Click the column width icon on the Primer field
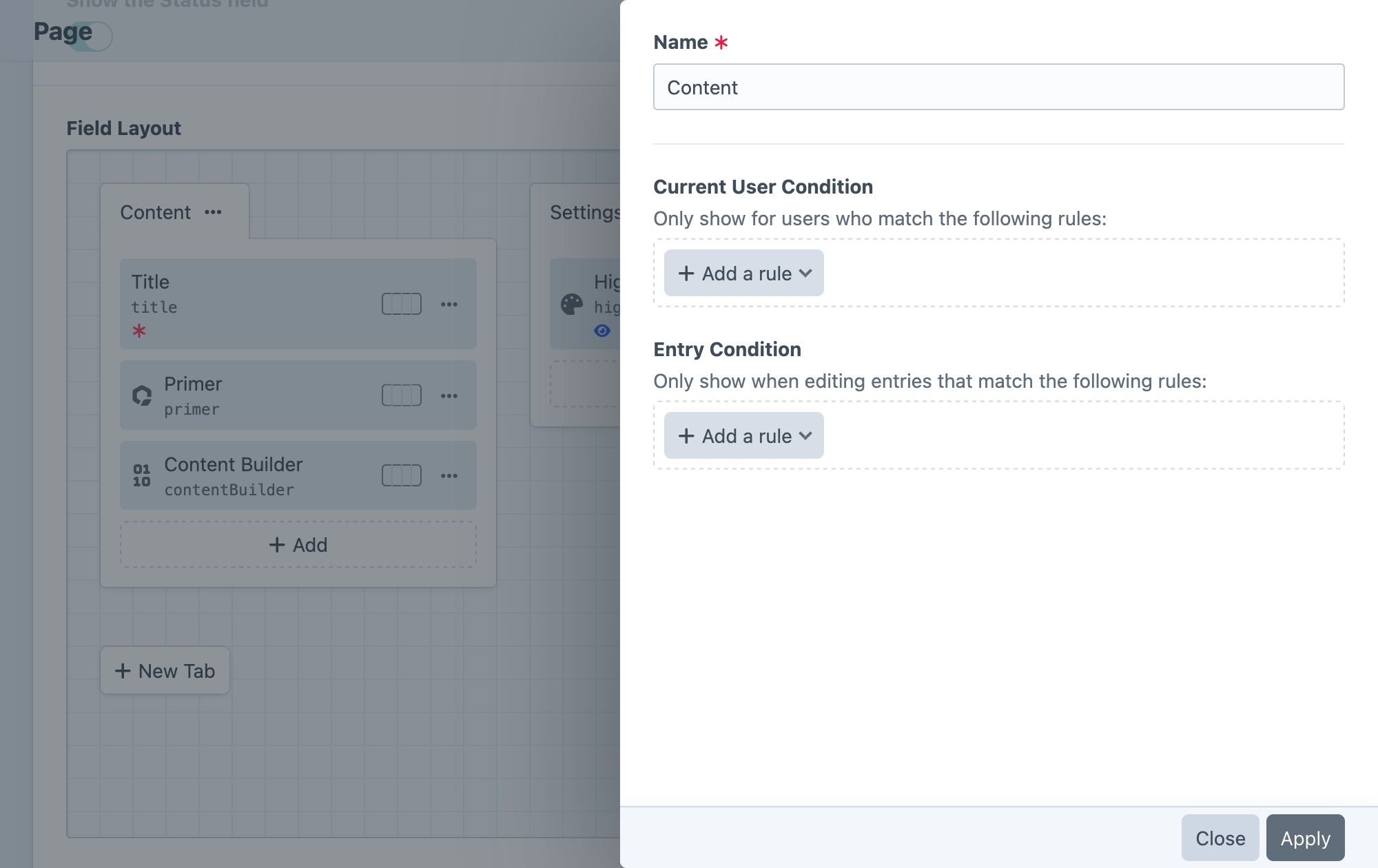This screenshot has height=868, width=1378. [x=402, y=395]
